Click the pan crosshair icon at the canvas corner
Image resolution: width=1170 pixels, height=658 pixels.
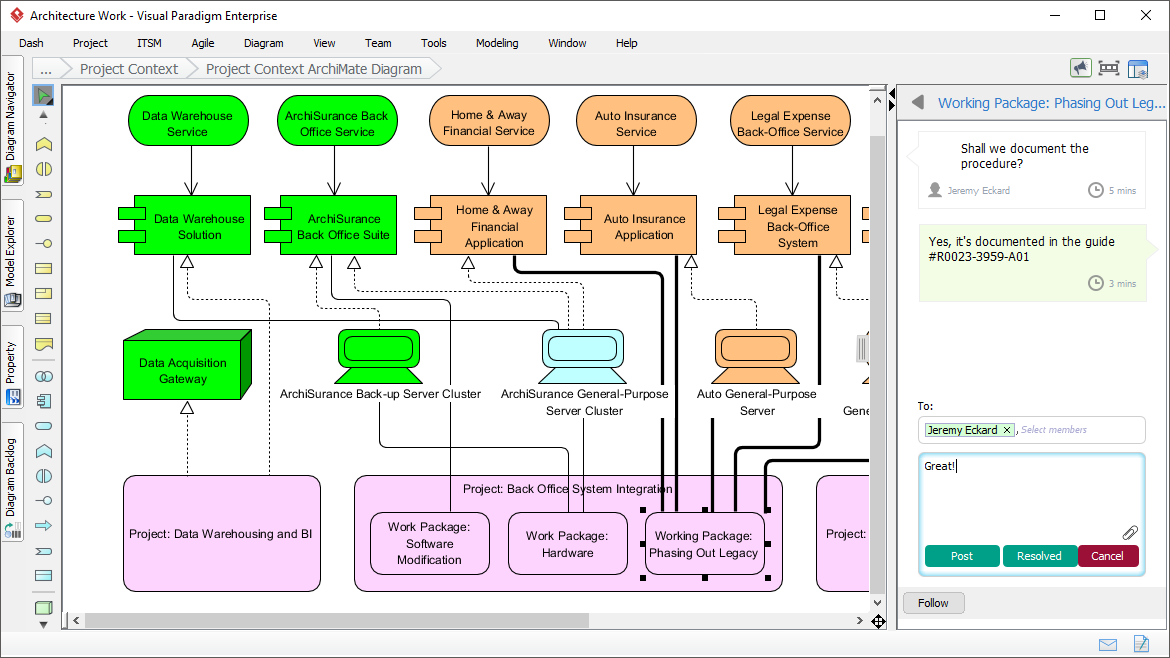click(878, 622)
